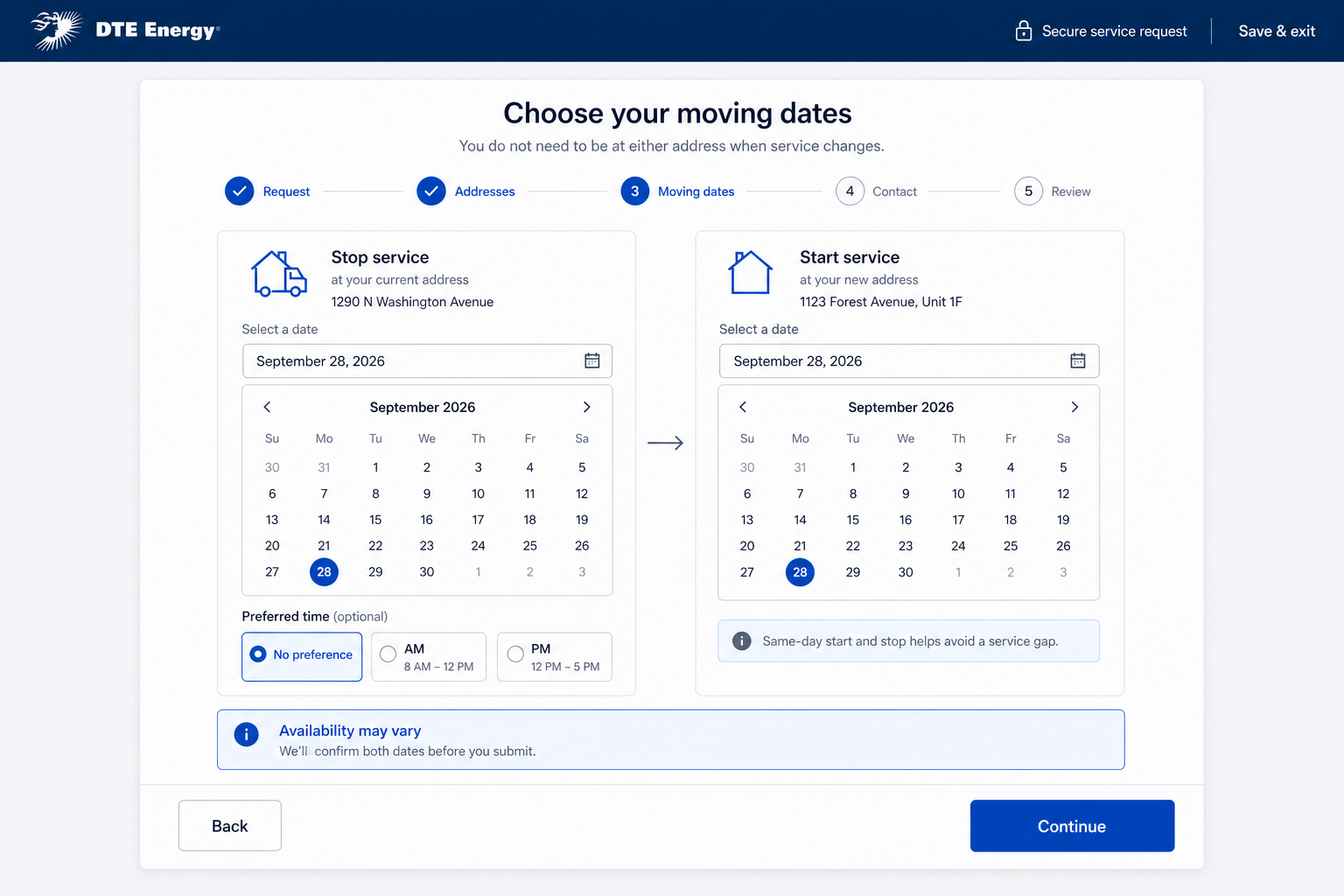Viewport: 1344px width, 896px height.
Task: Click the DTE Energy logo
Action: point(125,31)
